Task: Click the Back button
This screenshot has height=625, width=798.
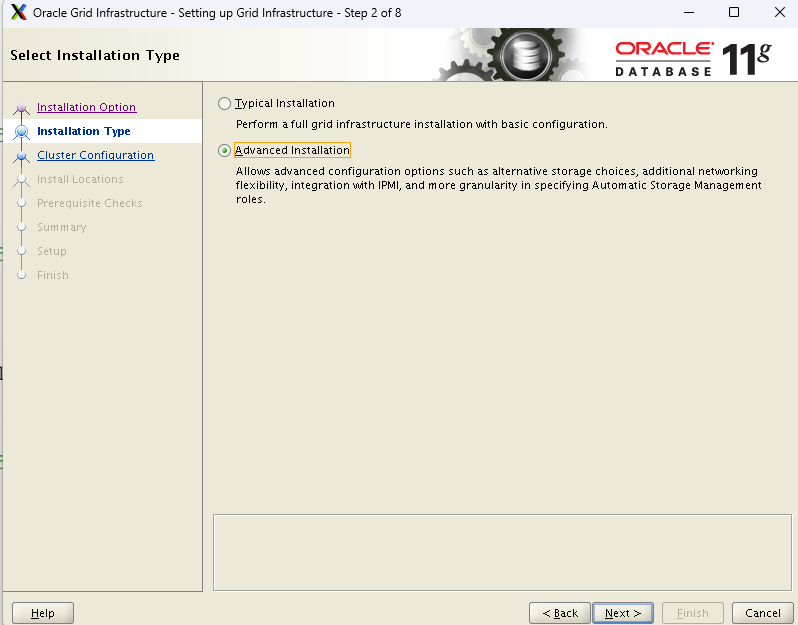Action: tap(560, 613)
